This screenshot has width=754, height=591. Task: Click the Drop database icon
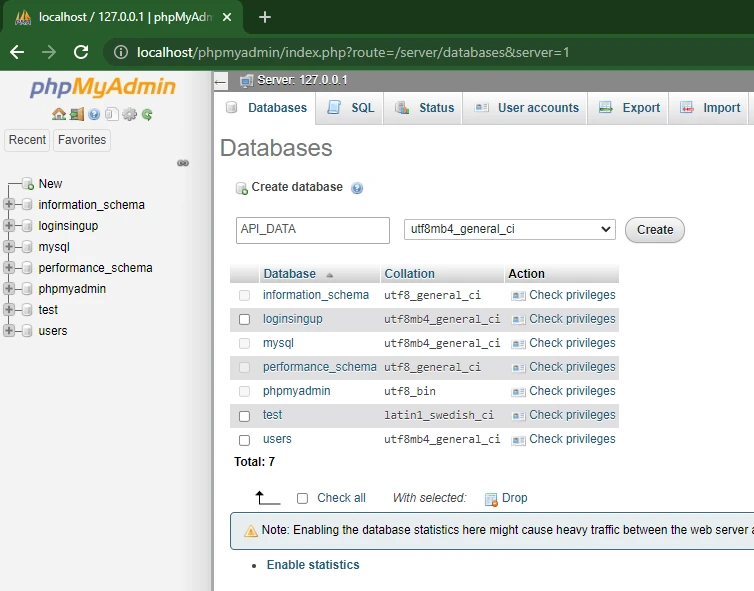[491, 500]
